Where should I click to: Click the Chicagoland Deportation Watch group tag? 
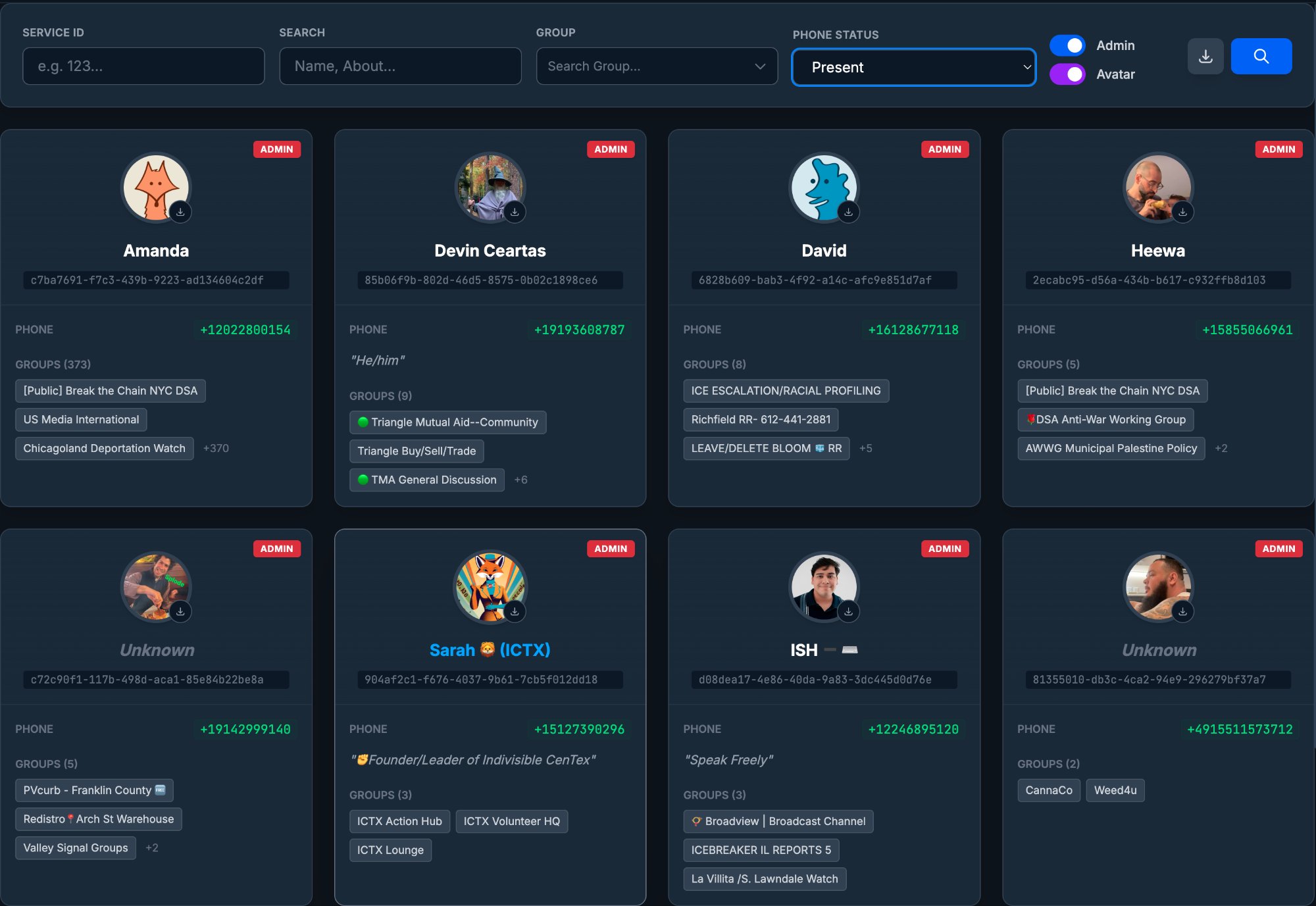click(104, 448)
